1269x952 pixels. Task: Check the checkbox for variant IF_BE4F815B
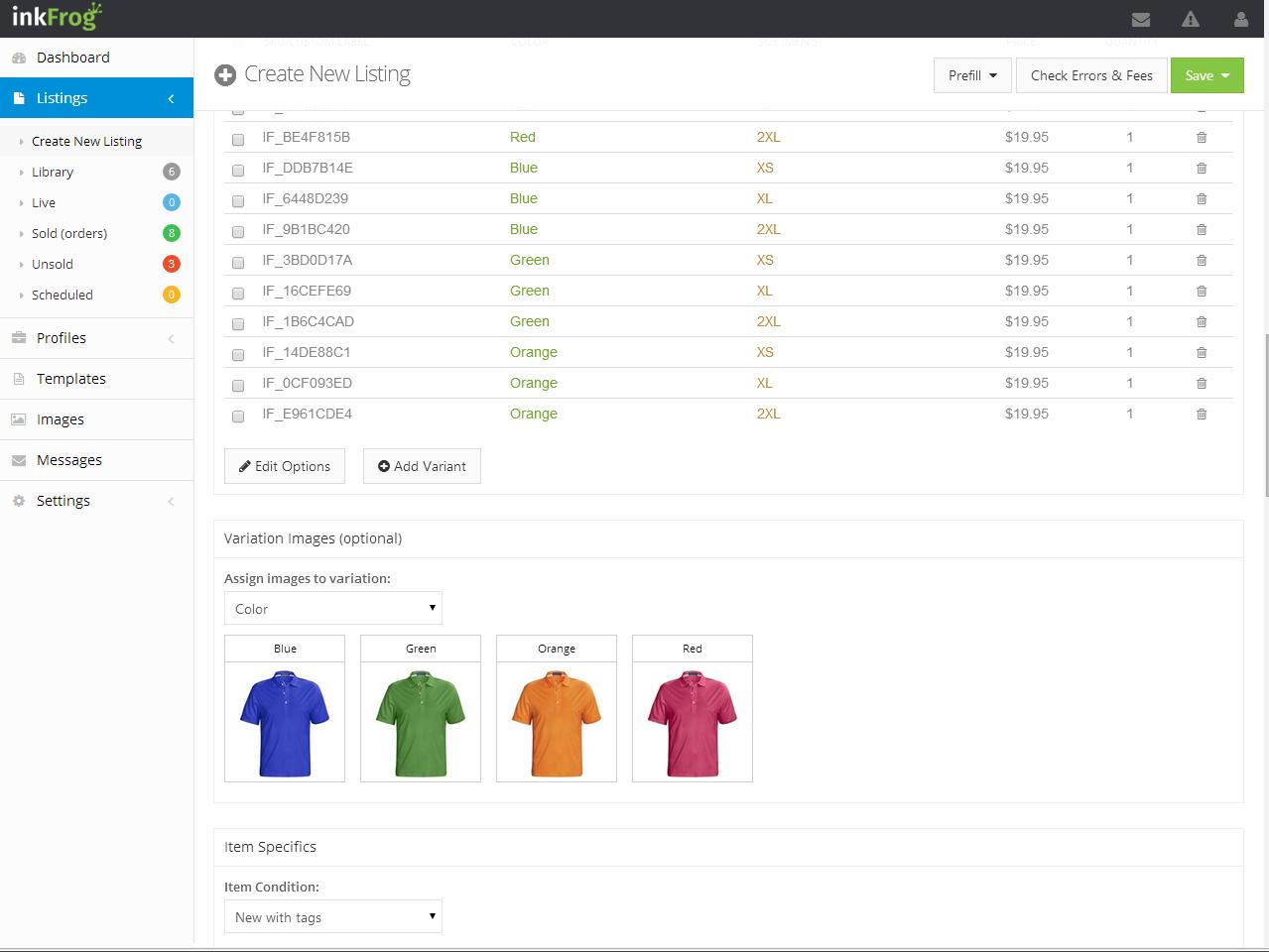click(237, 140)
